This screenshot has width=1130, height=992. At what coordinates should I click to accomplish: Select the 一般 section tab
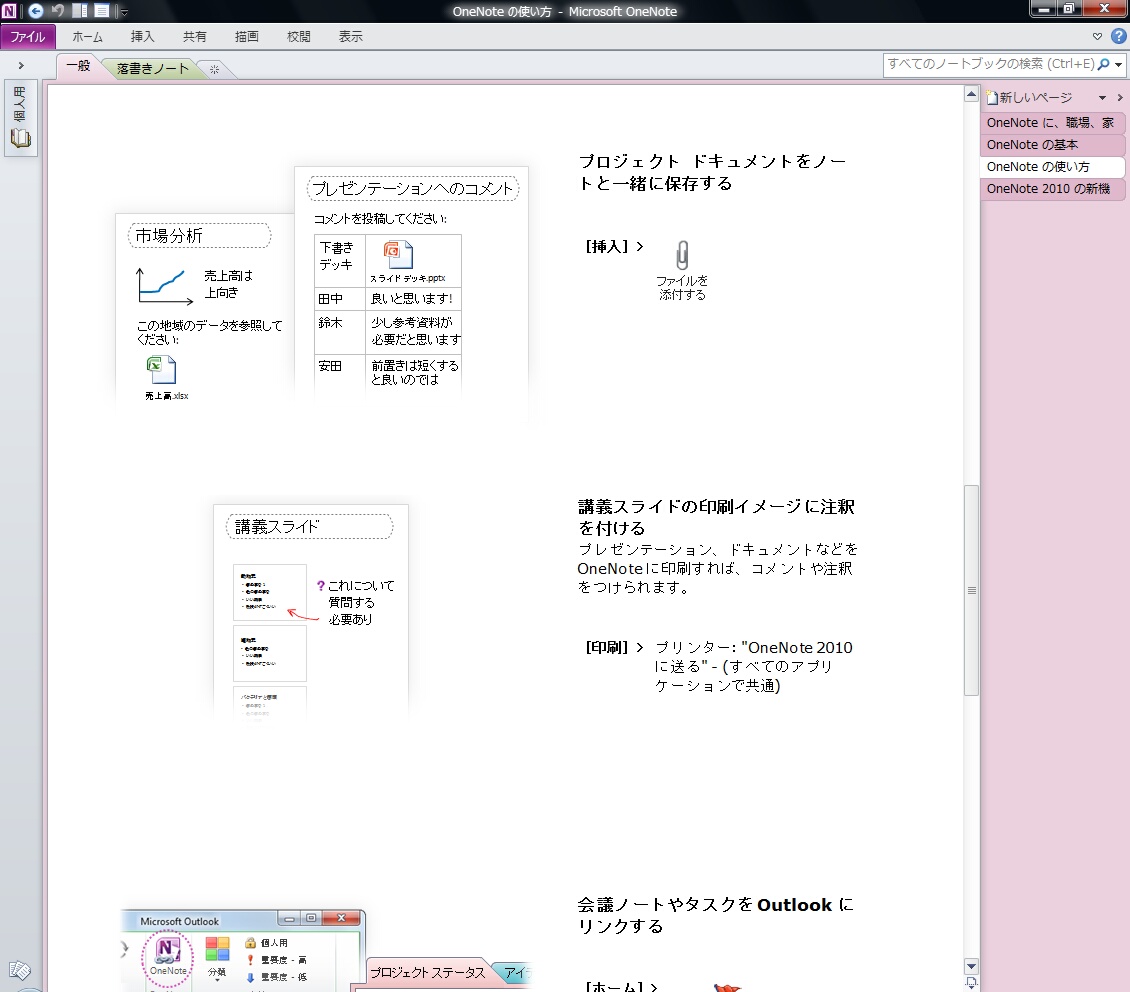78,66
